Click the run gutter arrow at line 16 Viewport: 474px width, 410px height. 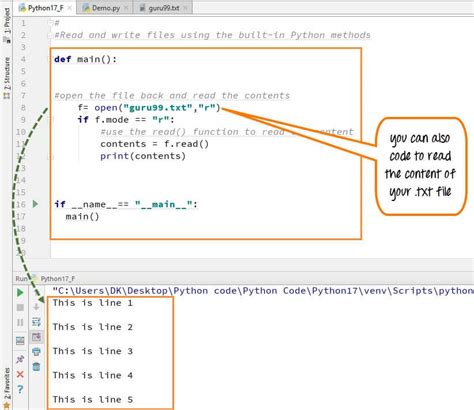35,204
